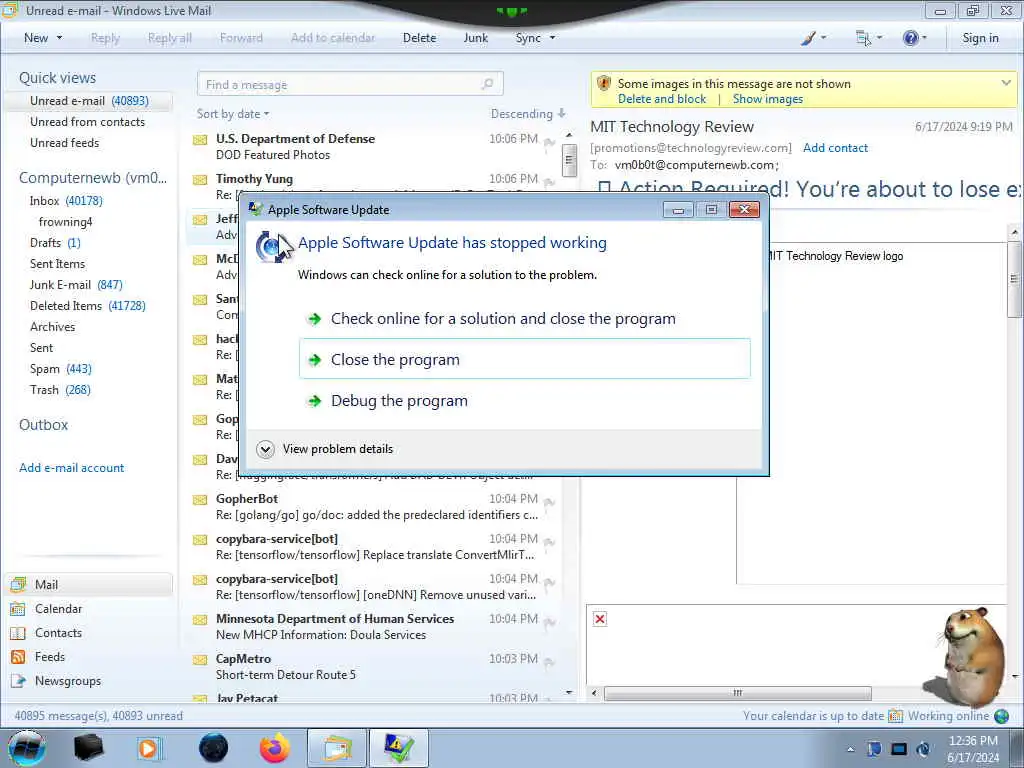
Task: Open the Newsgroups view icon
Action: pyautogui.click(x=18, y=681)
